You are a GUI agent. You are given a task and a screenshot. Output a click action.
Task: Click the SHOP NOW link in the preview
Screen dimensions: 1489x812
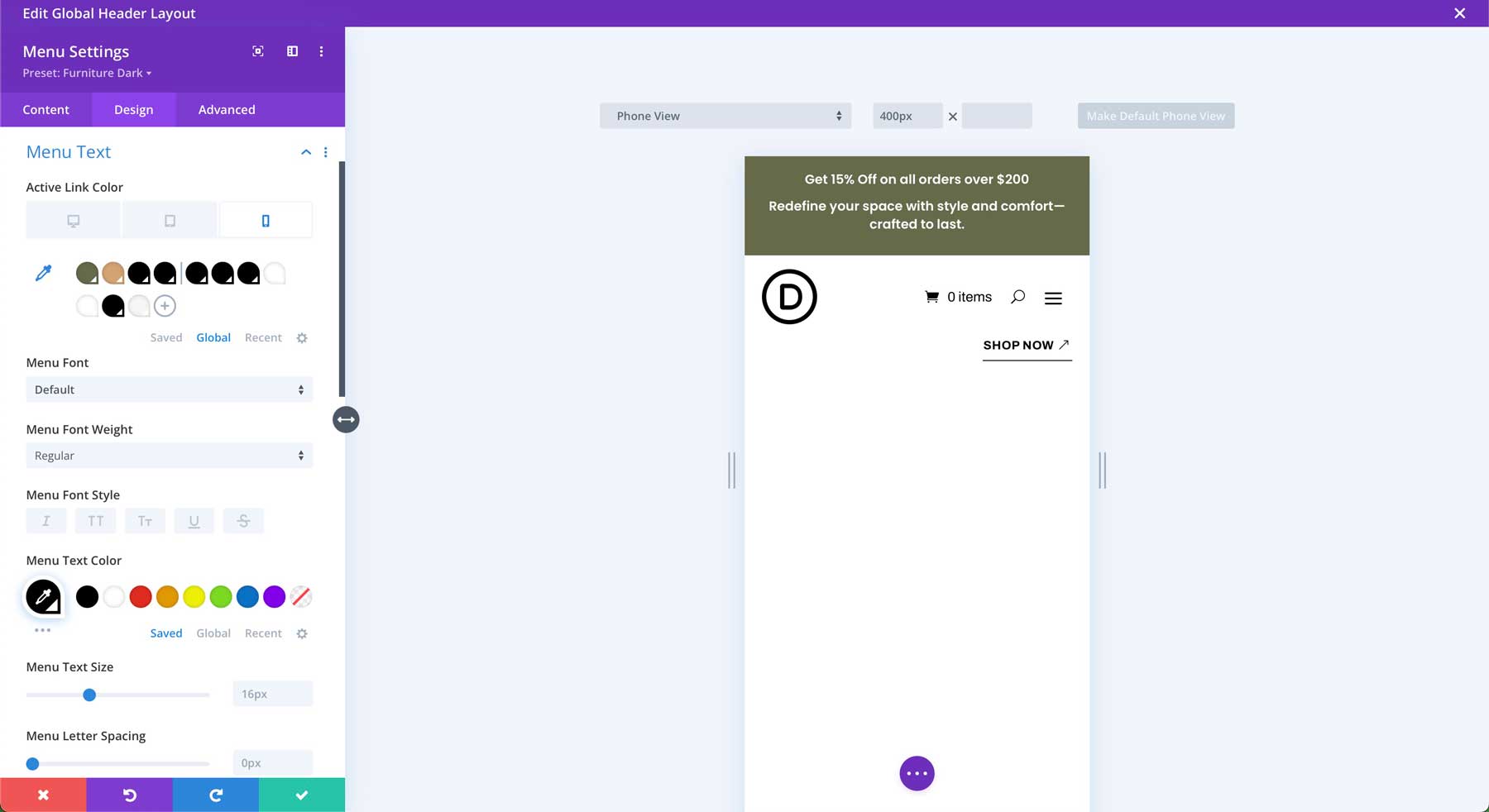(x=1018, y=345)
